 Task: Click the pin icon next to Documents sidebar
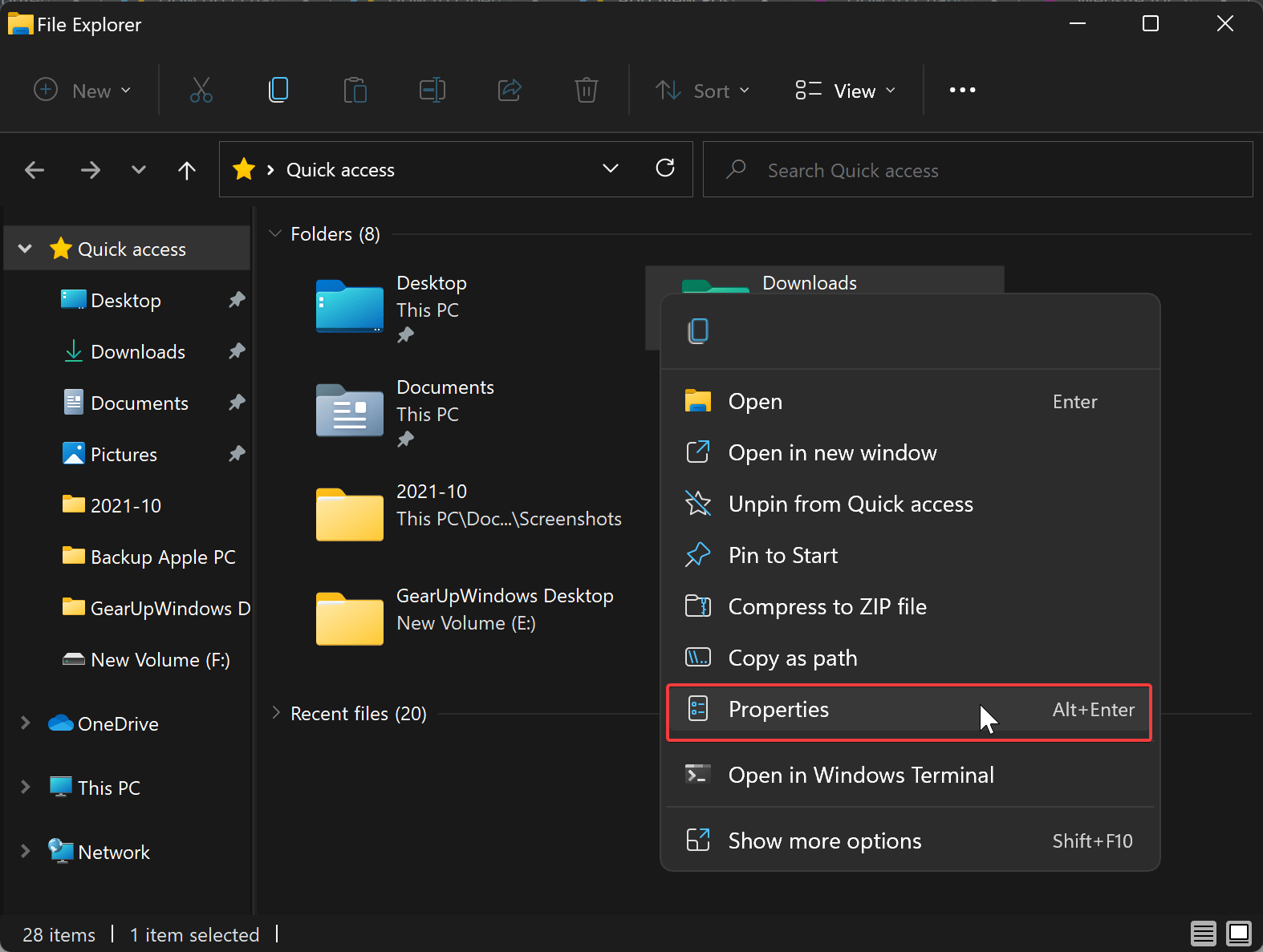237,403
